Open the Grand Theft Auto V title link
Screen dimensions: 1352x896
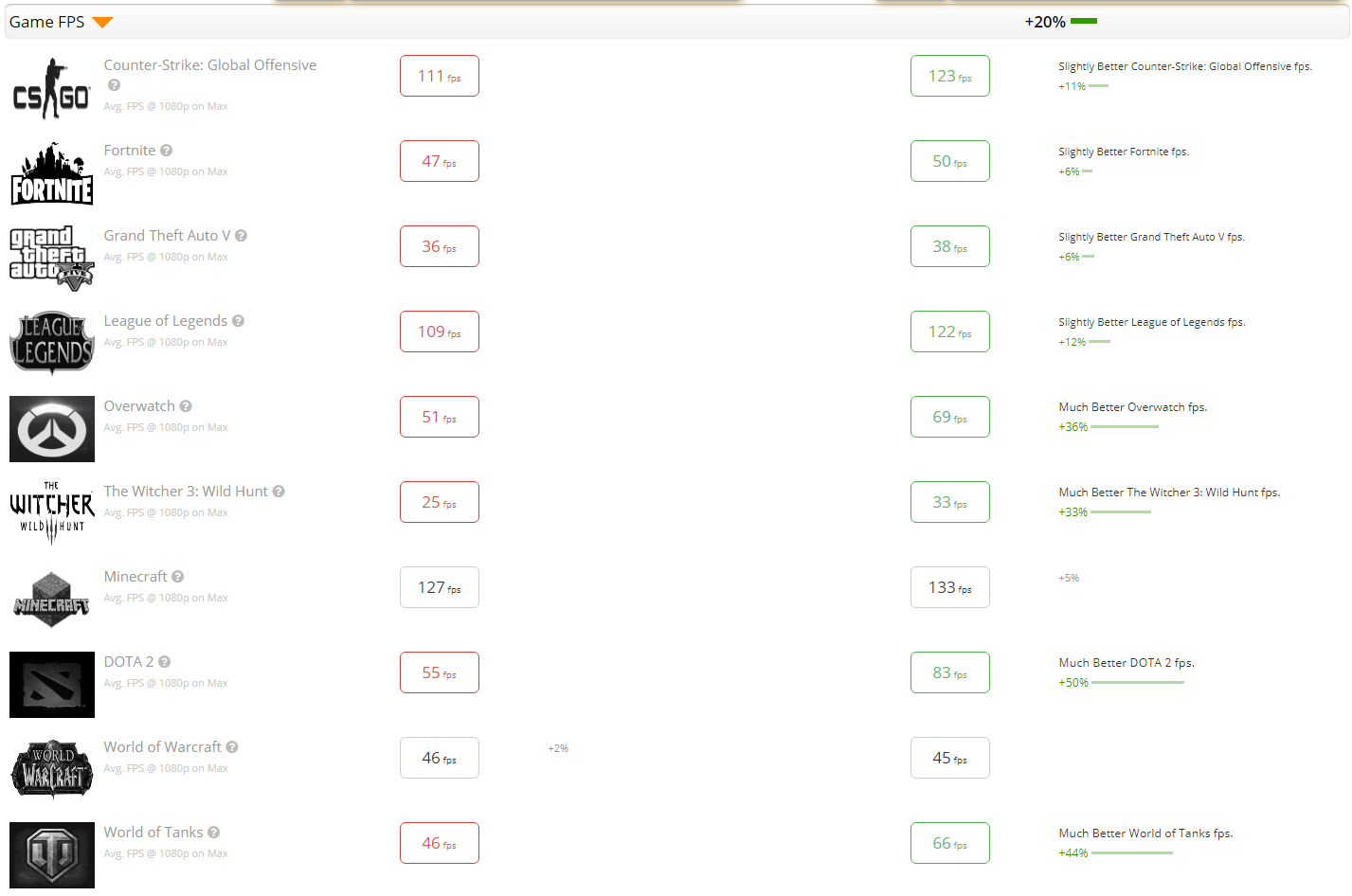pyautogui.click(x=167, y=236)
